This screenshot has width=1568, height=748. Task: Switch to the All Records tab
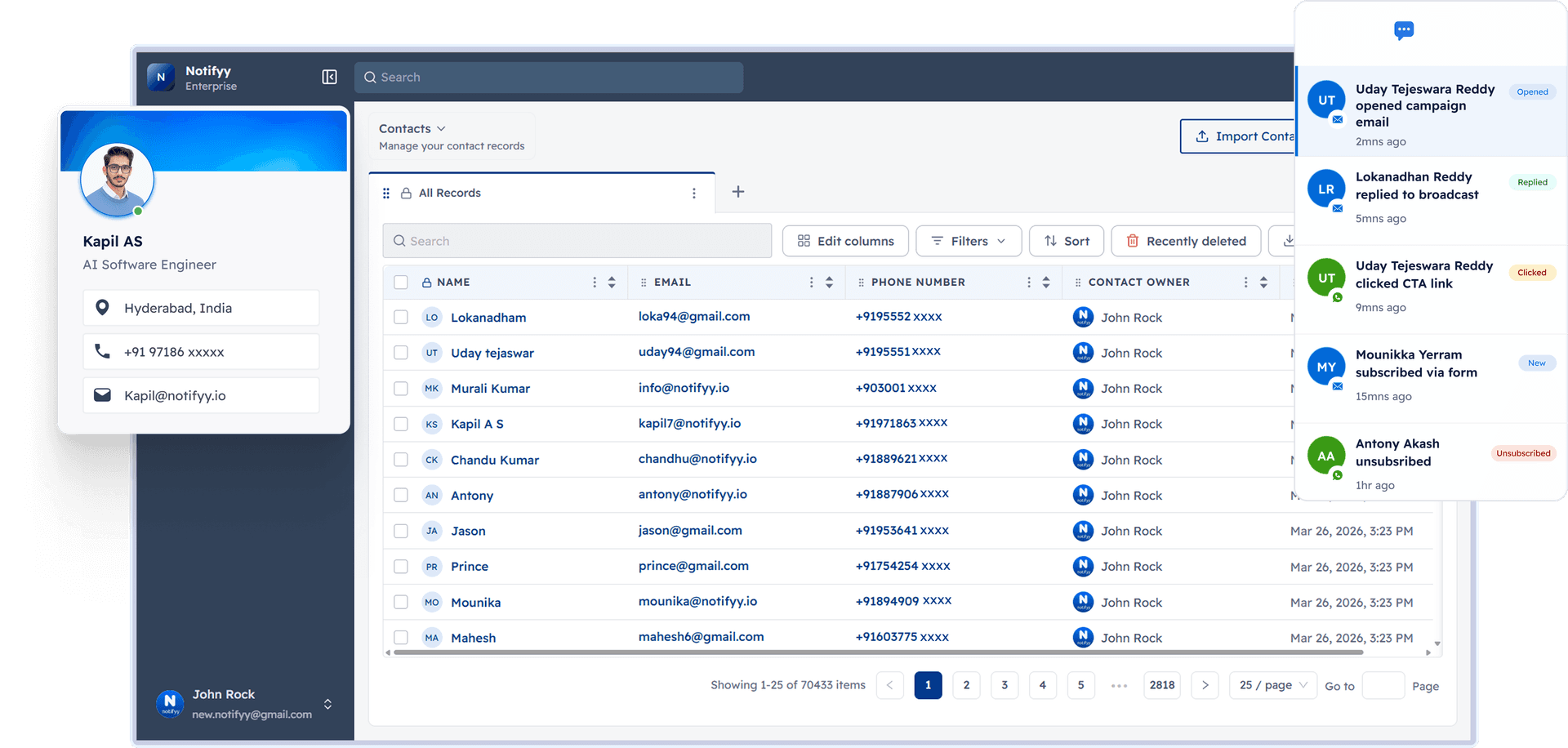click(x=450, y=194)
